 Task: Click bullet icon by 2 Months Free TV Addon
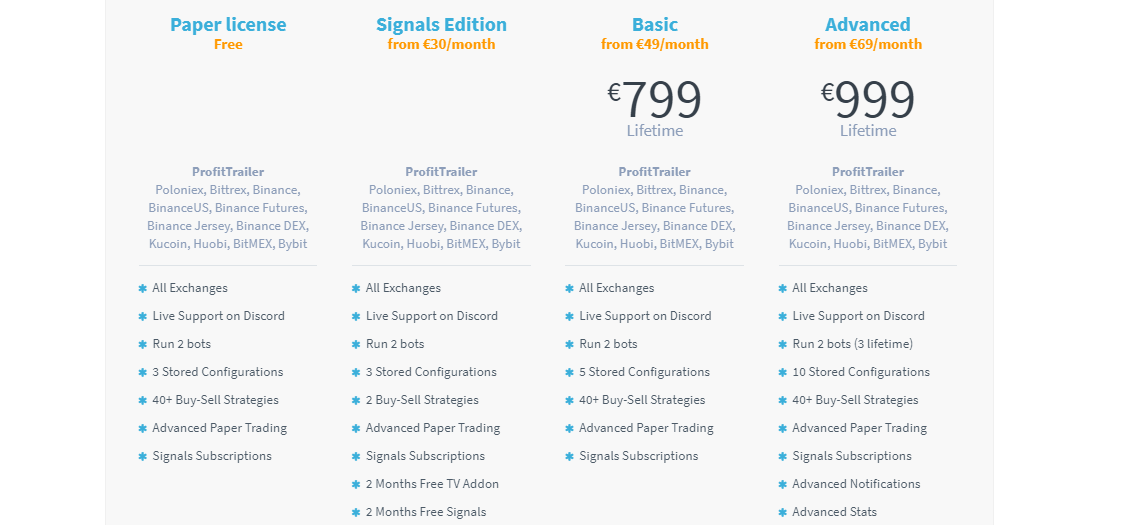click(356, 484)
